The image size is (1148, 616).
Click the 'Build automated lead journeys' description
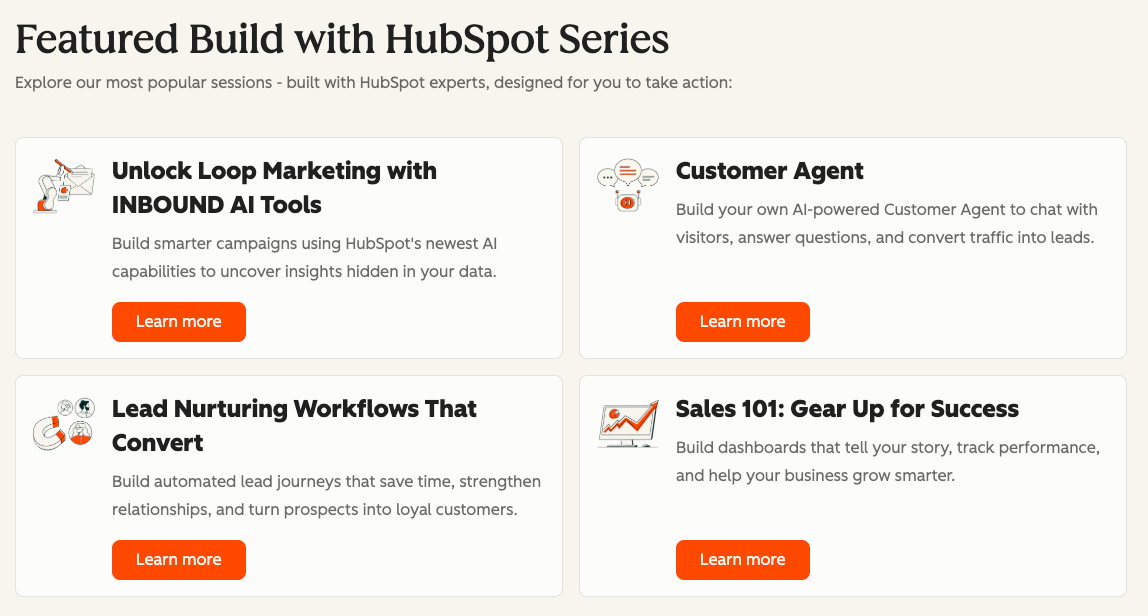pyautogui.click(x=327, y=495)
